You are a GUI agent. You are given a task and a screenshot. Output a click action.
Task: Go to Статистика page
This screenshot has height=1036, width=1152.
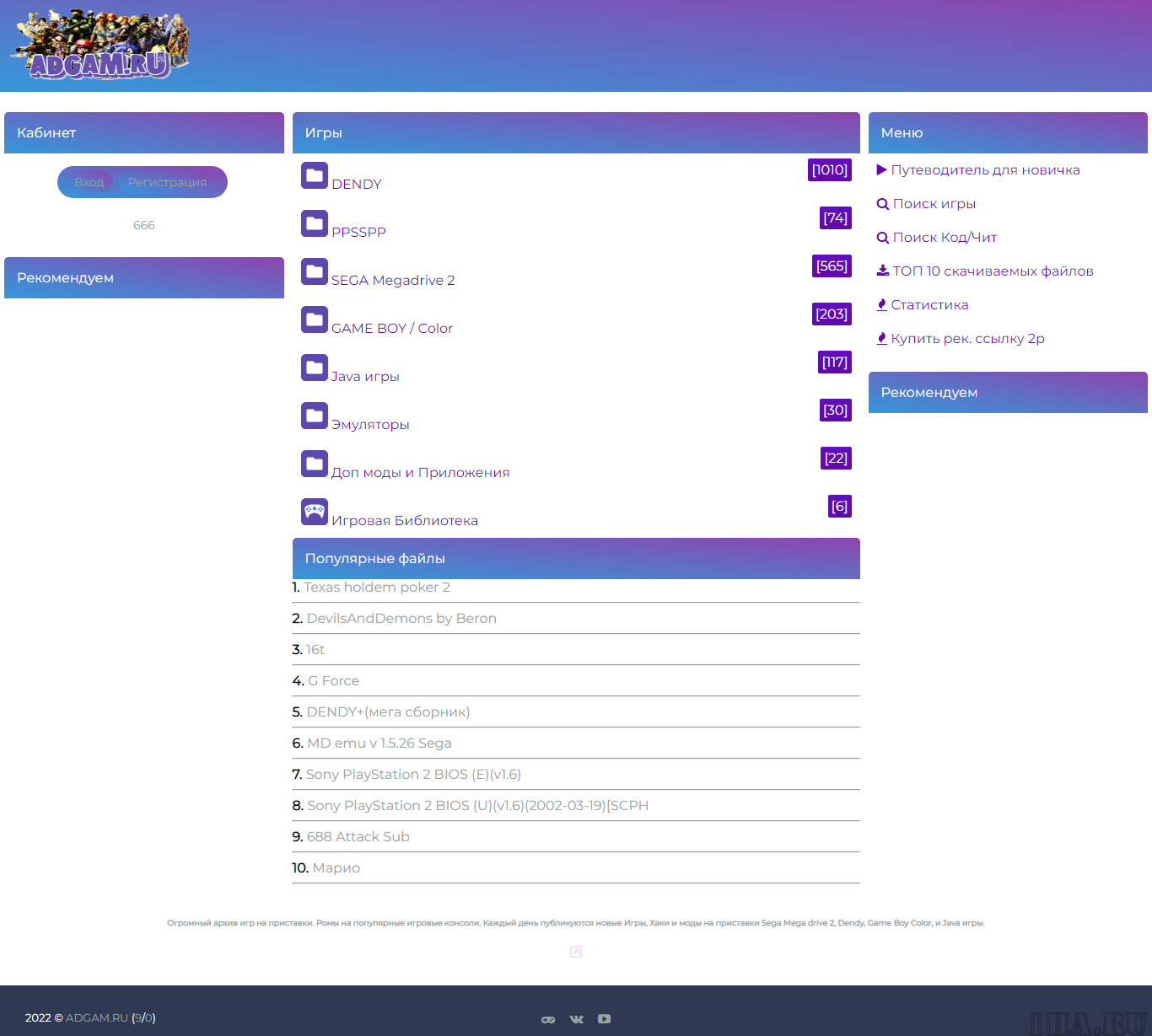929,305
